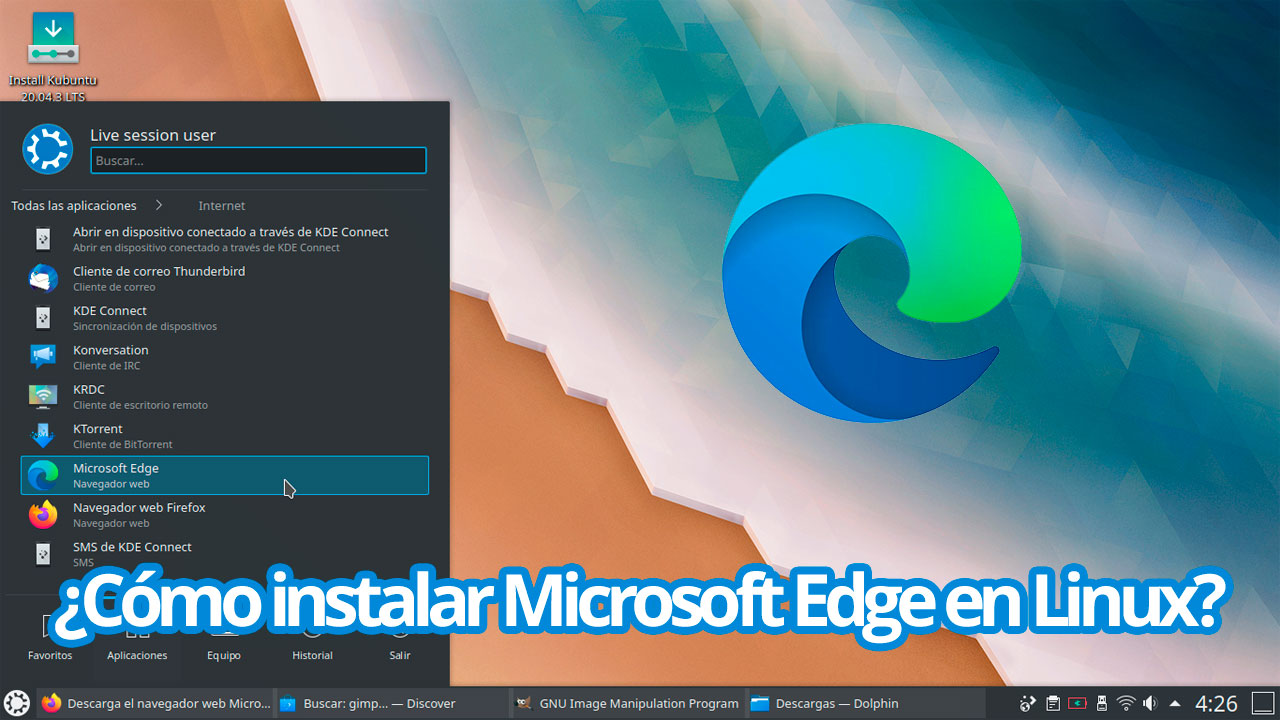The height and width of the screenshot is (720, 1280).
Task: Click the Dolphin folder icon on taskbar
Action: tap(760, 703)
